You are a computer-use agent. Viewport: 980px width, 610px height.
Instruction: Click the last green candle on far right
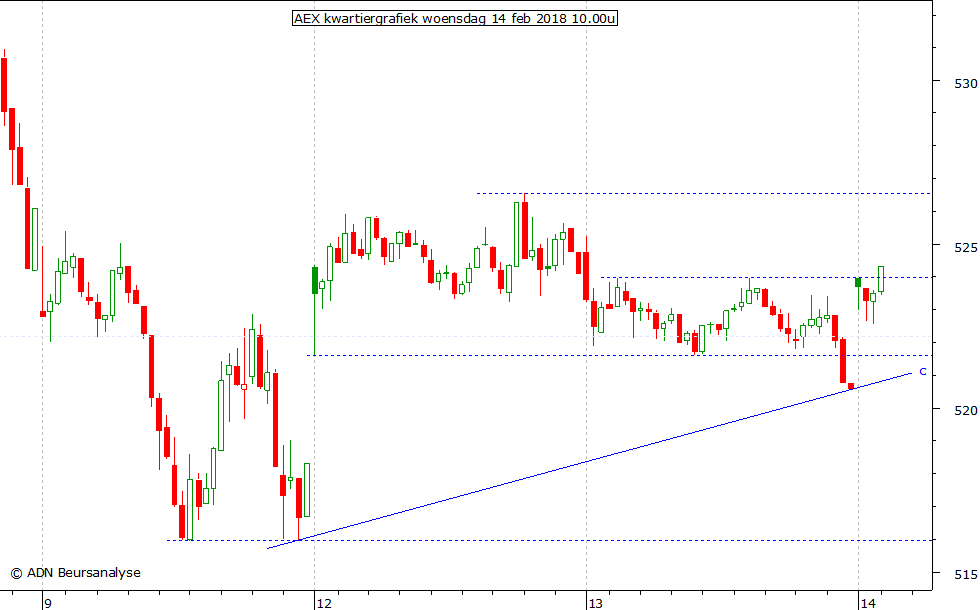(x=881, y=278)
